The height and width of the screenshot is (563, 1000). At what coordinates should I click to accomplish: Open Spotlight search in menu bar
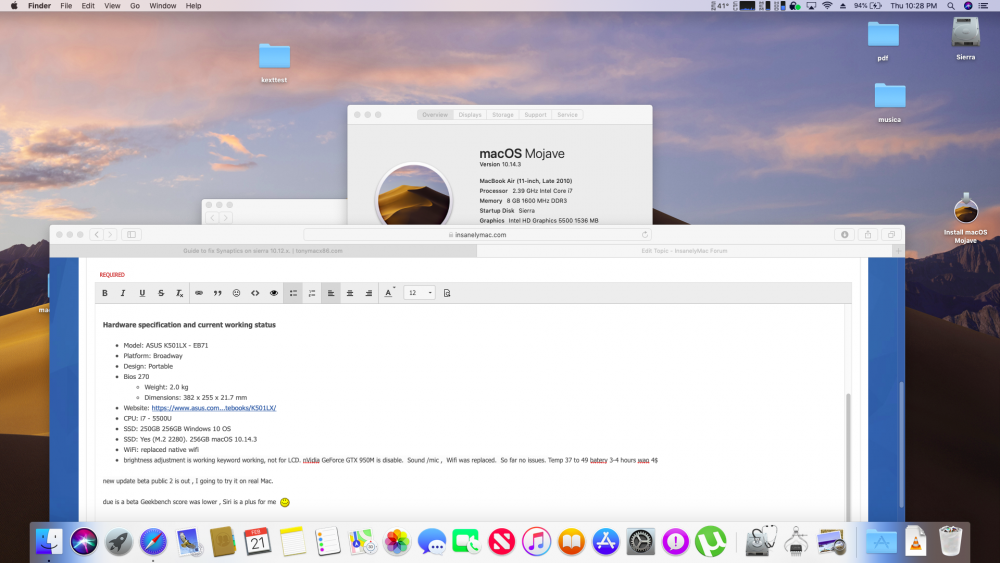[951, 6]
